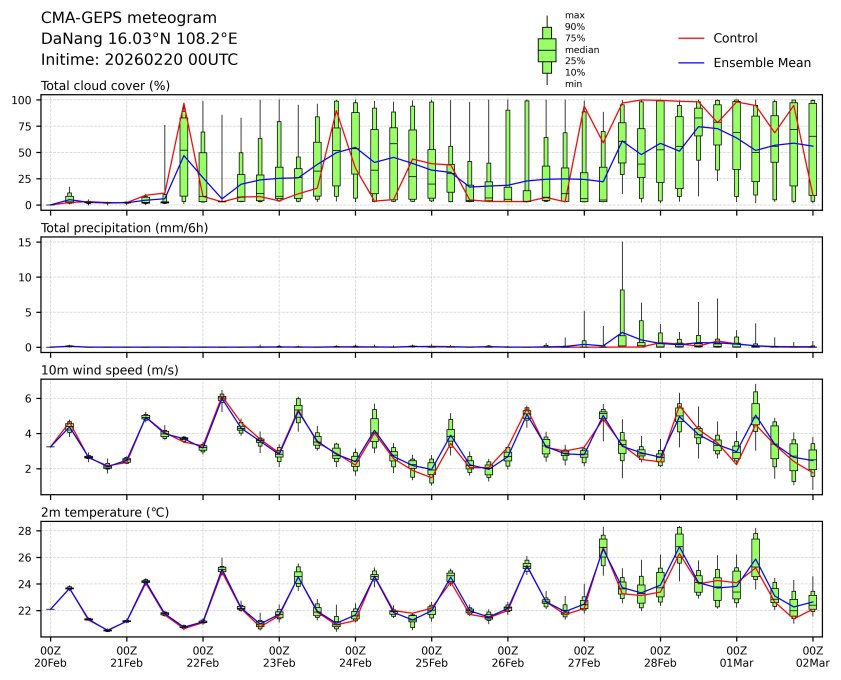Screen dimensions: 841x680
Task: Click the median label in box-plot legend
Action: pos(582,49)
